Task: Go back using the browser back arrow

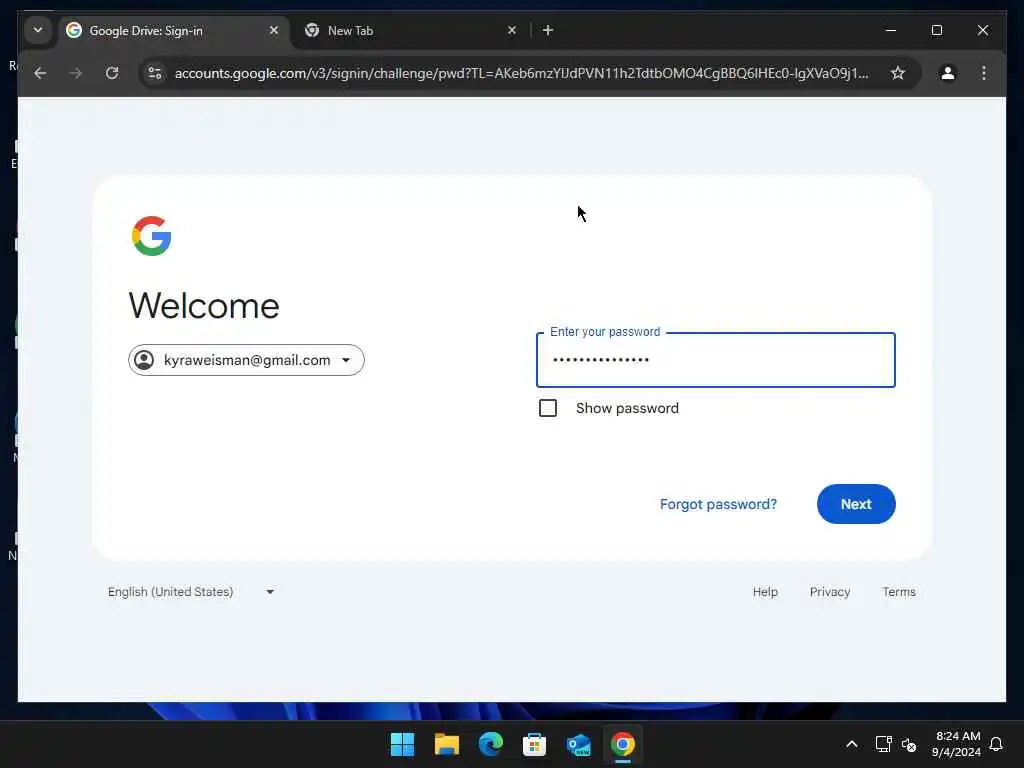Action: [x=40, y=73]
